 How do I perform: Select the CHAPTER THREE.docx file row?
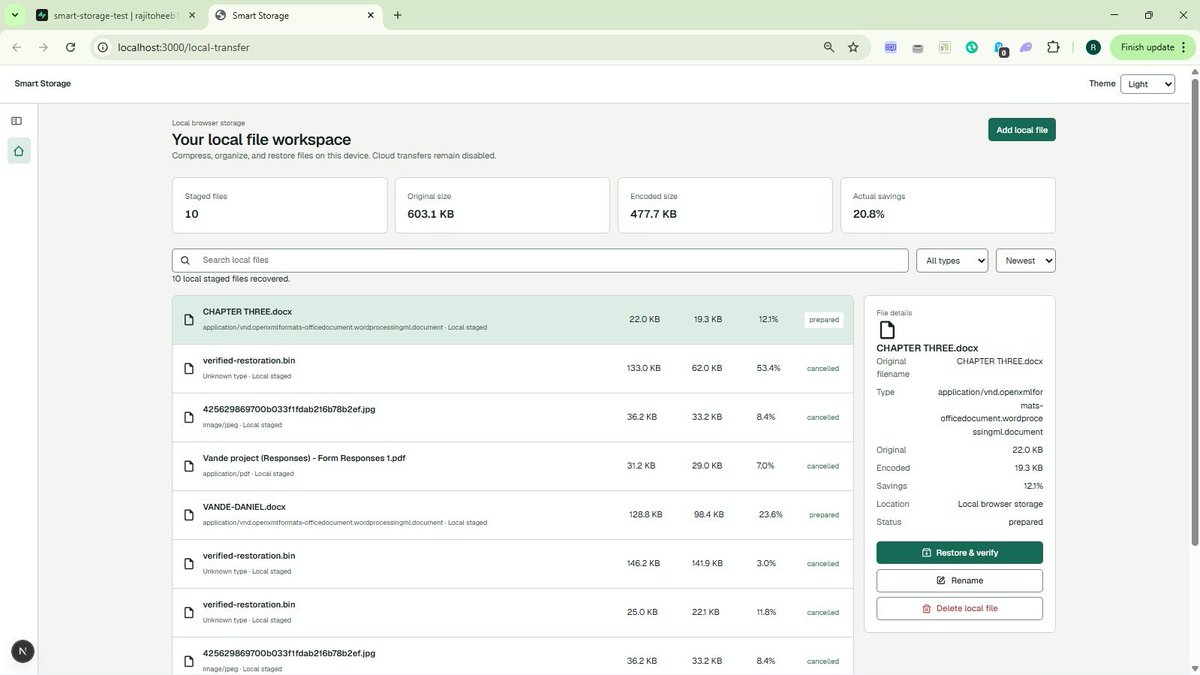point(513,320)
